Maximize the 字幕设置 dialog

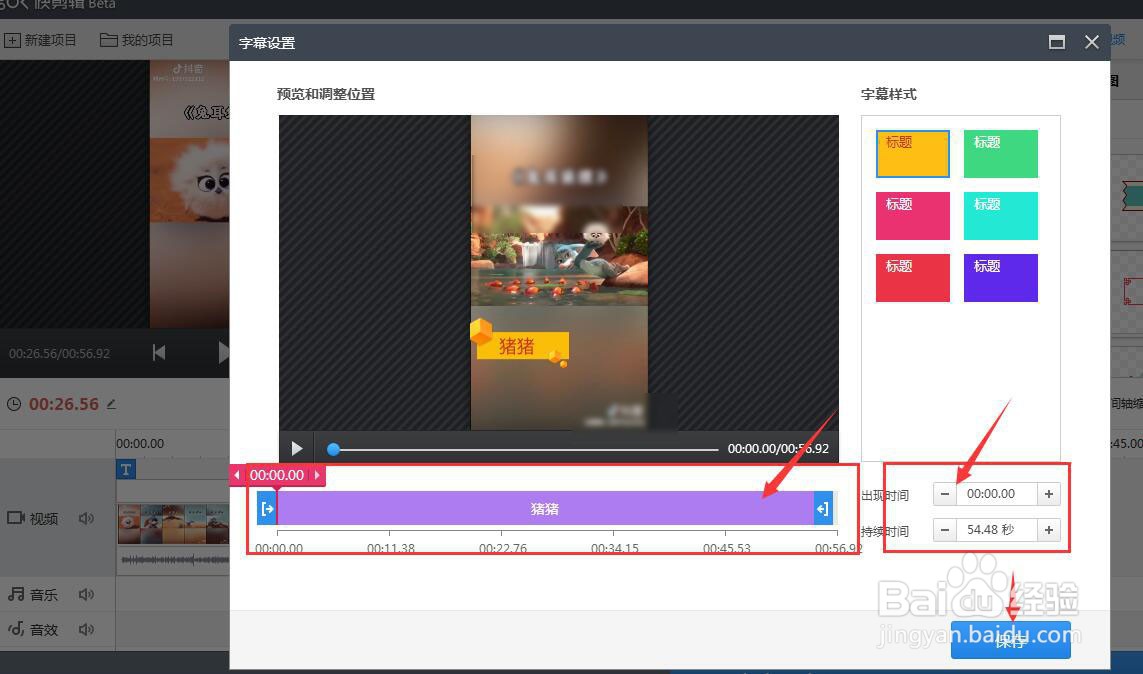click(1057, 42)
